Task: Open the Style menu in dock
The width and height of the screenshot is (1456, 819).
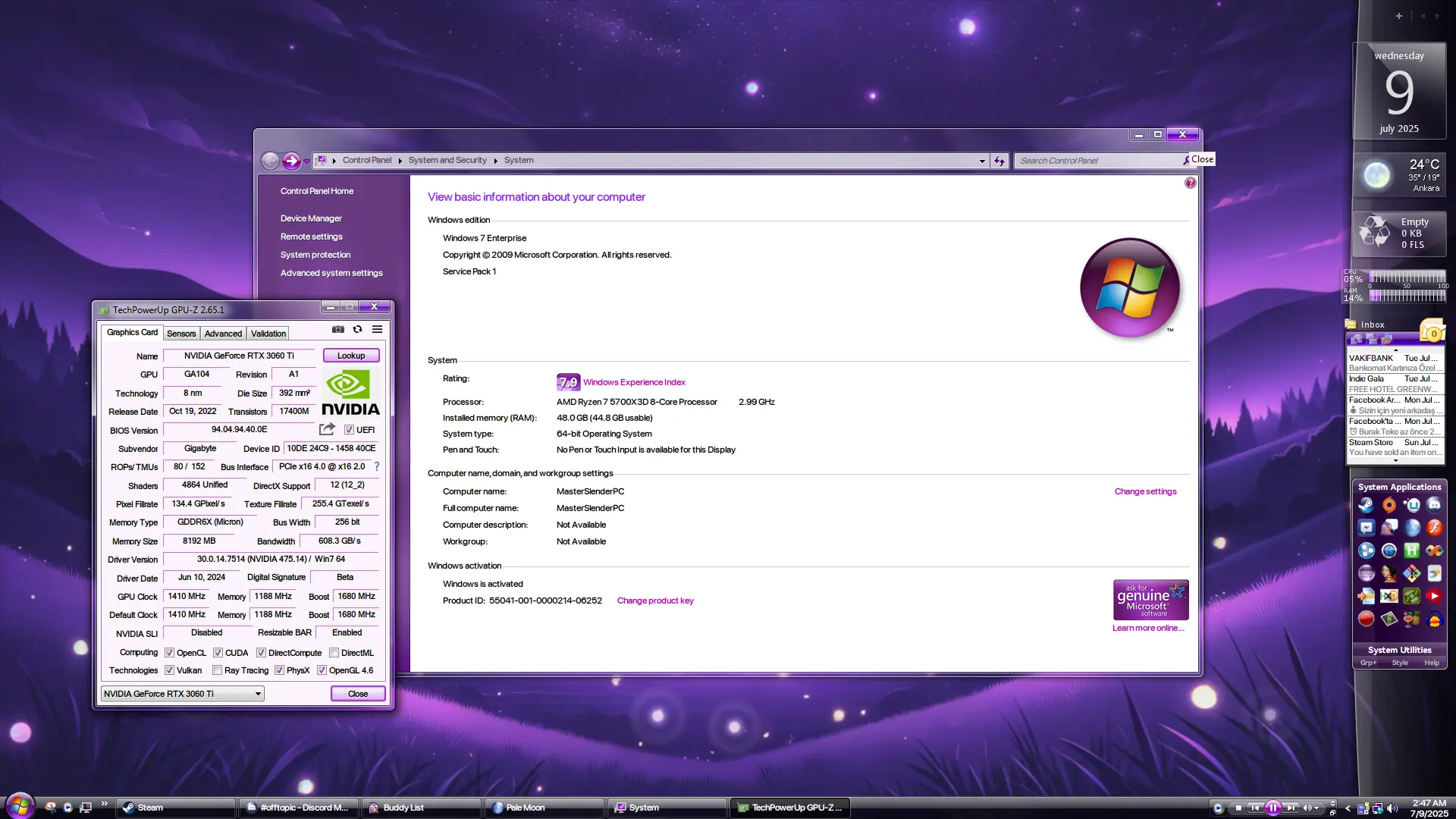Action: pyautogui.click(x=1400, y=663)
